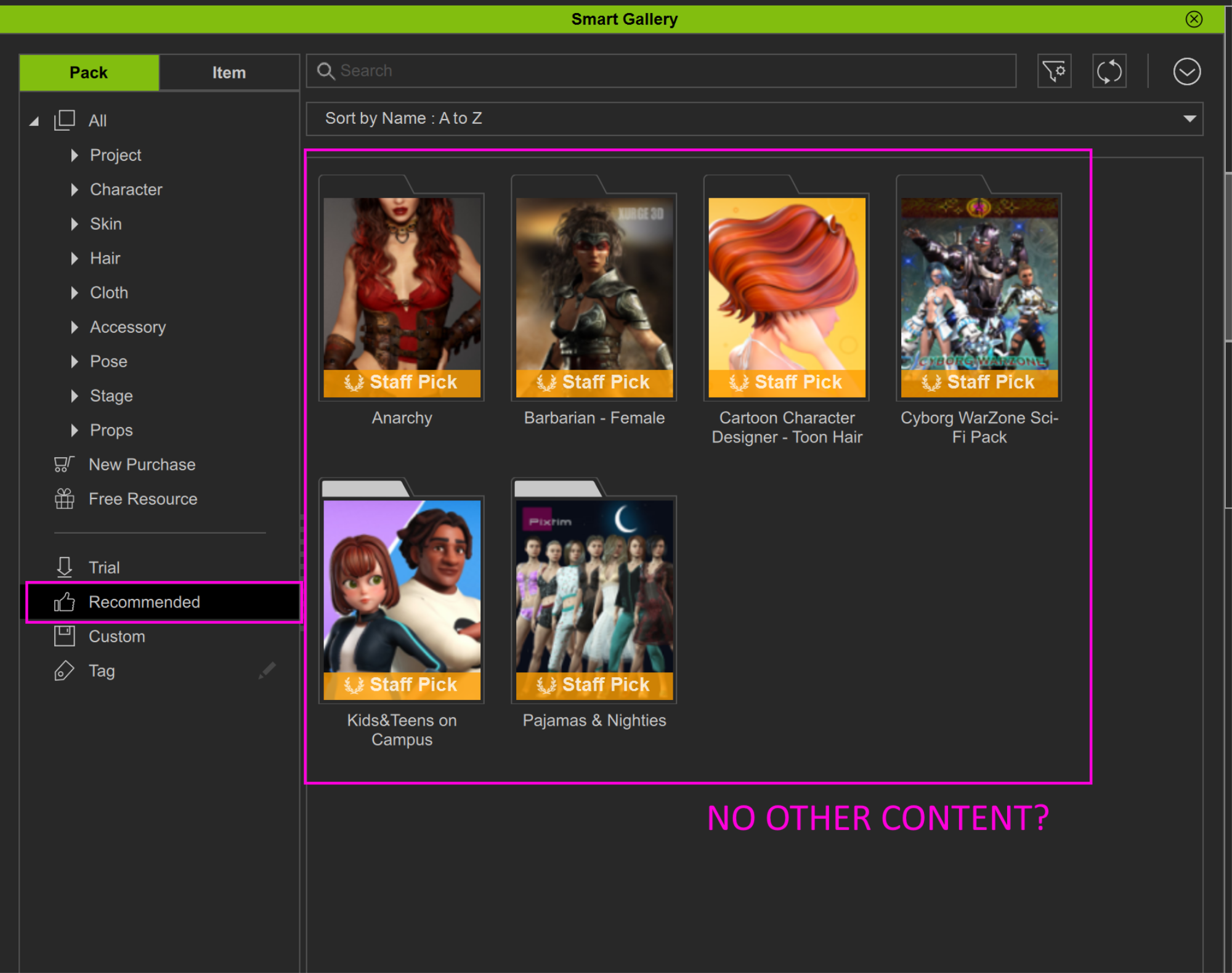The width and height of the screenshot is (1232, 973).
Task: Expand the Hair category
Action: [x=75, y=259]
